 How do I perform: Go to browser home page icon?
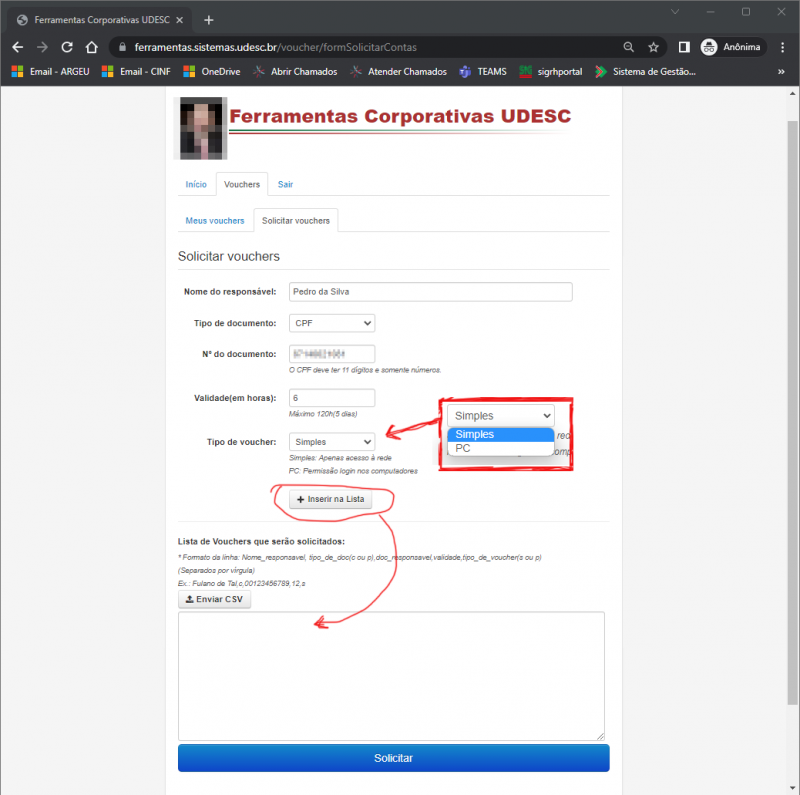[x=91, y=47]
